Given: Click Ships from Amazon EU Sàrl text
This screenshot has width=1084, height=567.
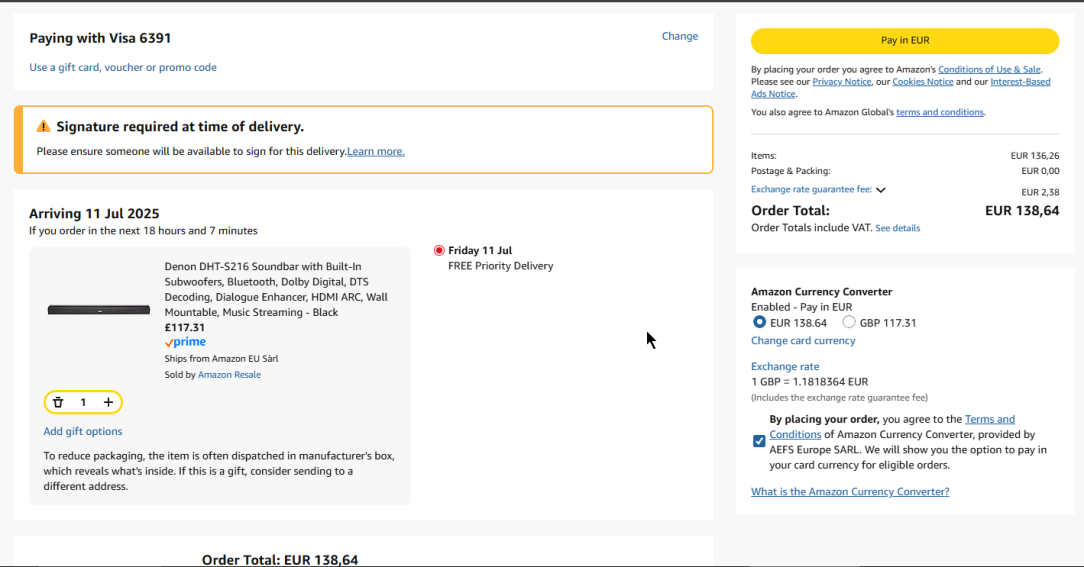Looking at the screenshot, I should point(221,359).
